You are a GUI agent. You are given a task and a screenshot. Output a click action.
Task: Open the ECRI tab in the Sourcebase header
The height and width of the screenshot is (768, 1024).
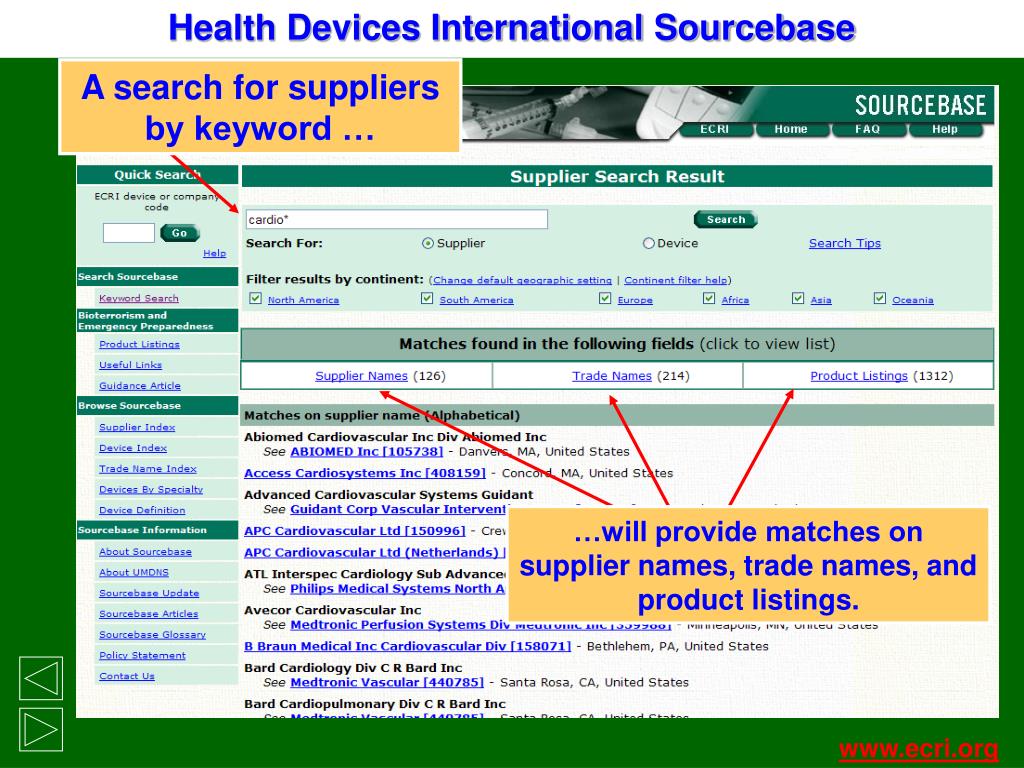(715, 129)
